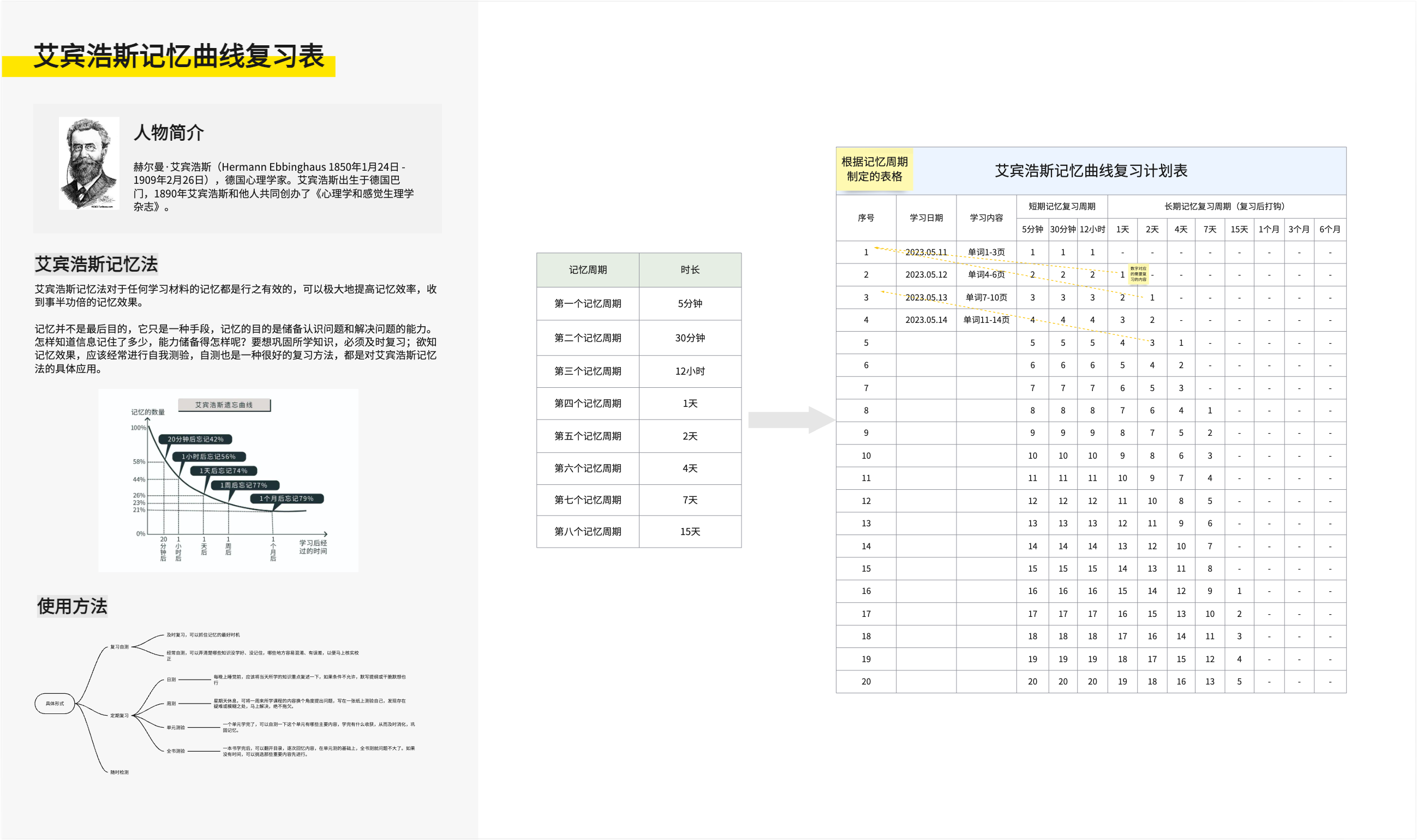Click the 艾宾浩斯记忆法 section heading

[x=96, y=265]
